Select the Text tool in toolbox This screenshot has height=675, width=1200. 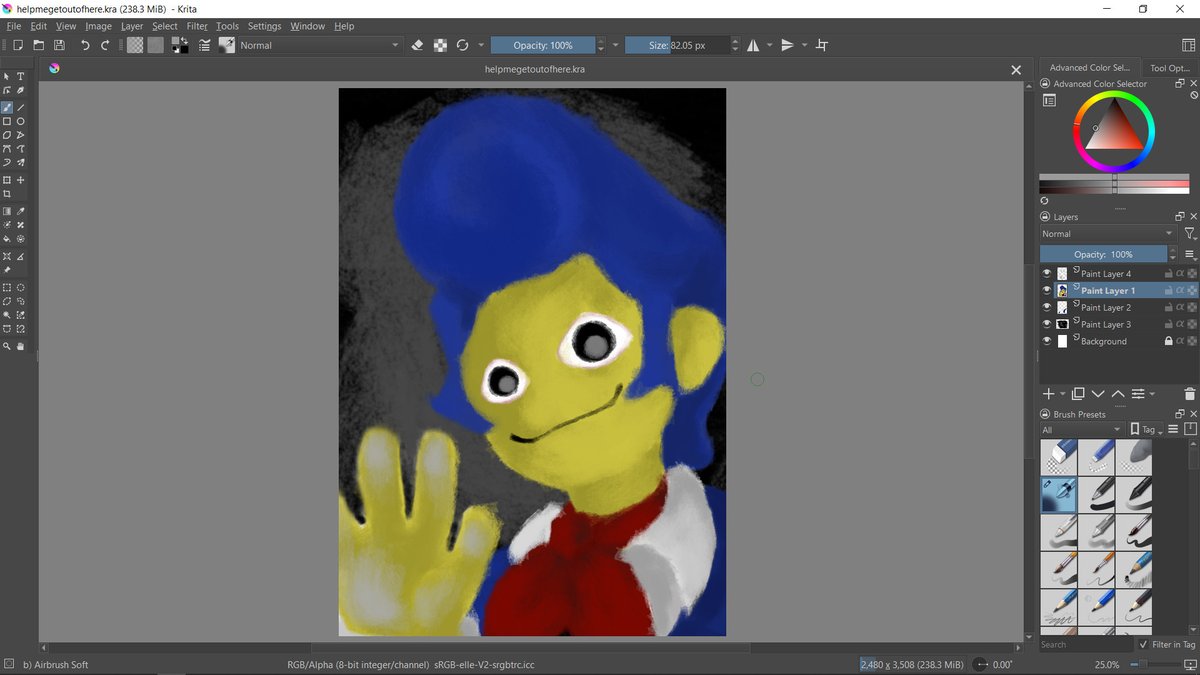(x=20, y=76)
